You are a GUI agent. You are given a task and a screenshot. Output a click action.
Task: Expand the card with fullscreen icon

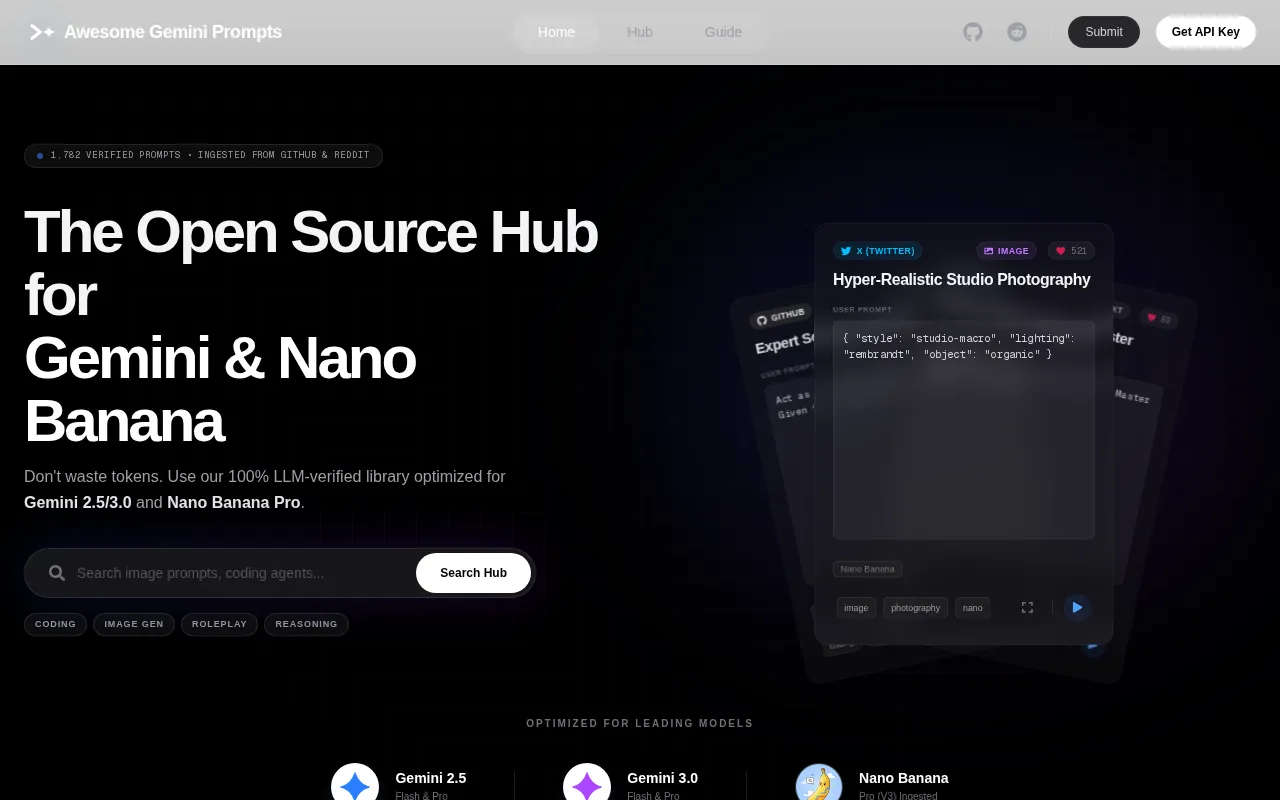coord(1027,607)
